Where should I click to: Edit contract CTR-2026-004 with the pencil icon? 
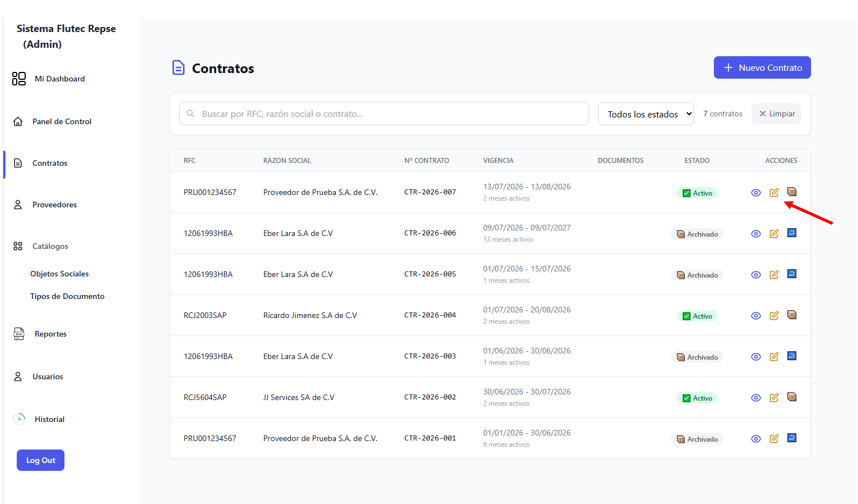tap(774, 316)
